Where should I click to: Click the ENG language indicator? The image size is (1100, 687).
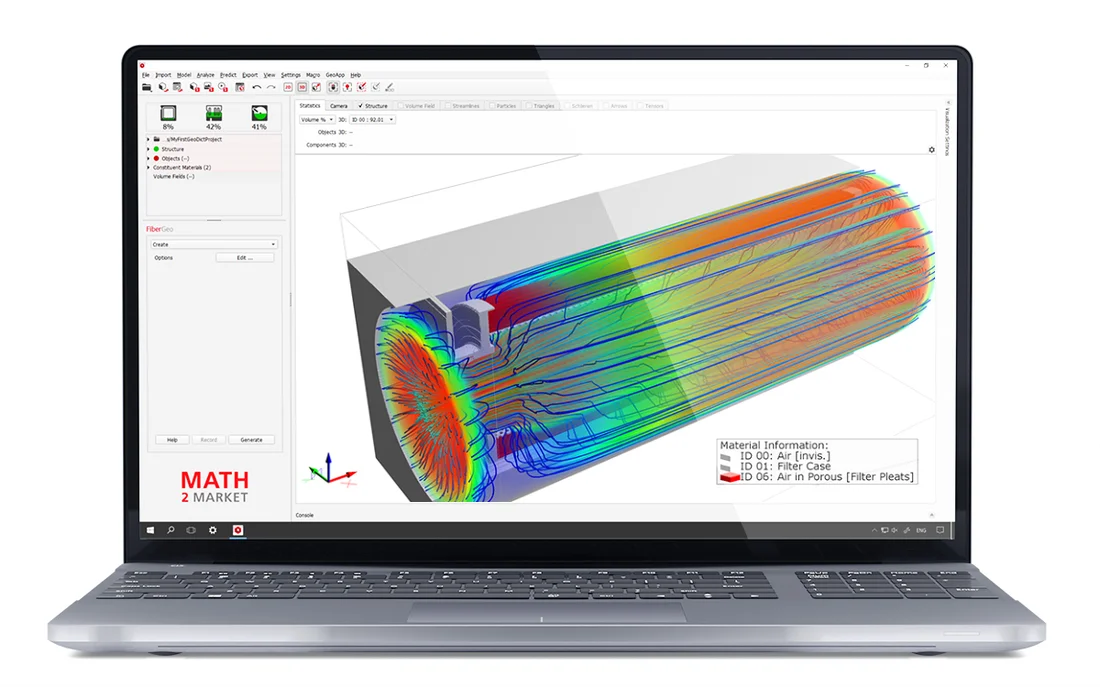click(921, 530)
